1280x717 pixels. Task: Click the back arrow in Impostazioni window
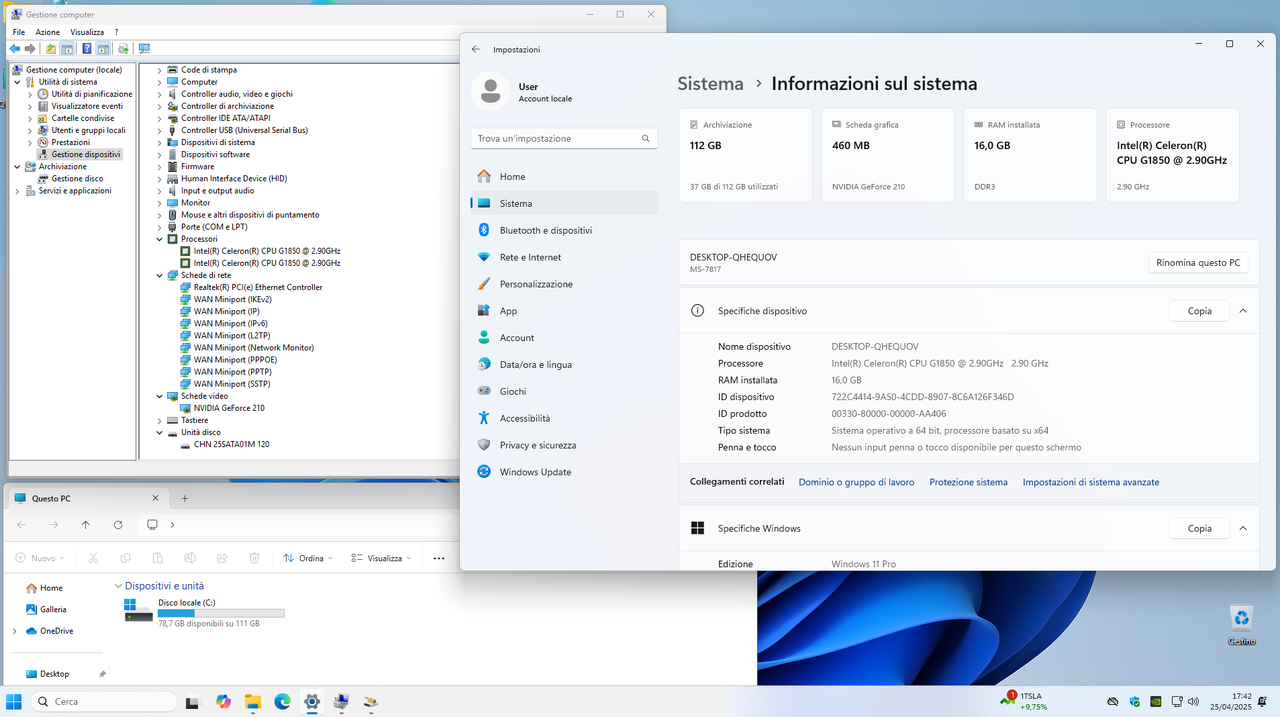[x=476, y=49]
